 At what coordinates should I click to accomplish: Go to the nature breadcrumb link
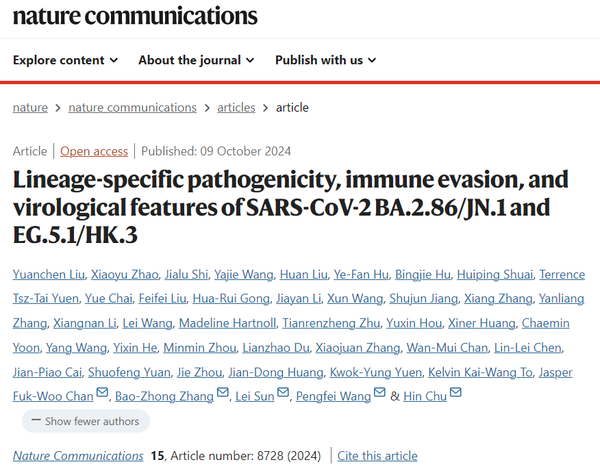(x=30, y=108)
